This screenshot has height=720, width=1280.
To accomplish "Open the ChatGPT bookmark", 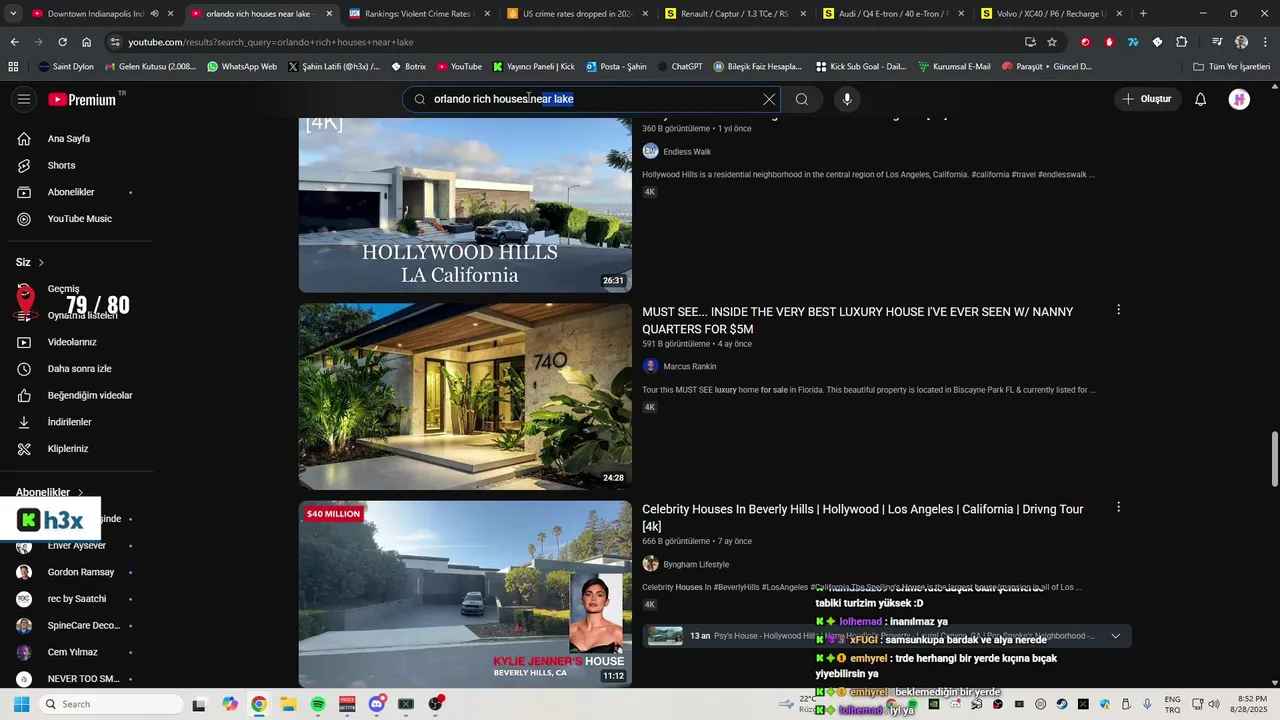I will 678,67.
